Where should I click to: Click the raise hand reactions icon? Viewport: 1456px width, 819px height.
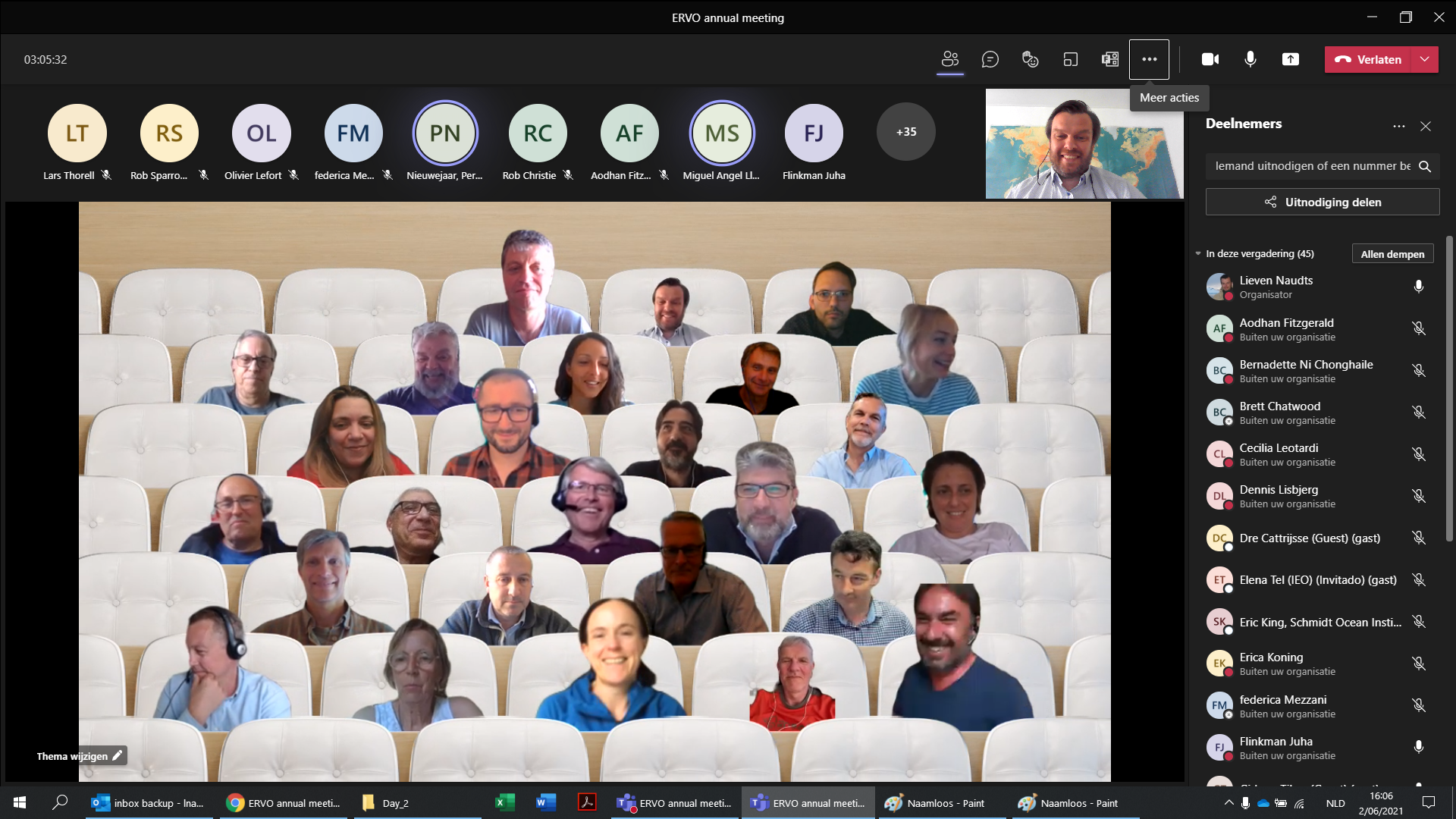[x=1030, y=59]
